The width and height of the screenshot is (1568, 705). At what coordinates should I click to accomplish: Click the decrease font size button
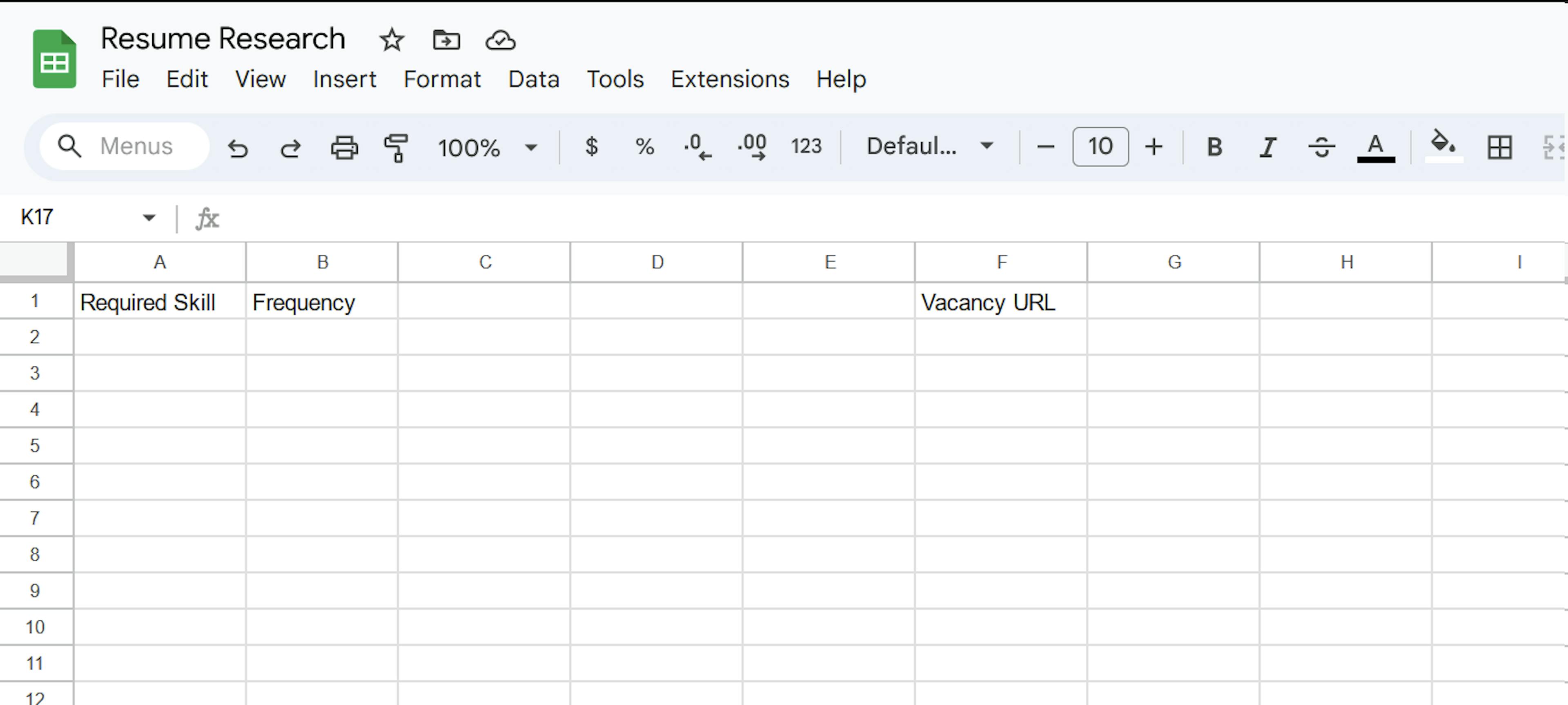click(x=1047, y=147)
